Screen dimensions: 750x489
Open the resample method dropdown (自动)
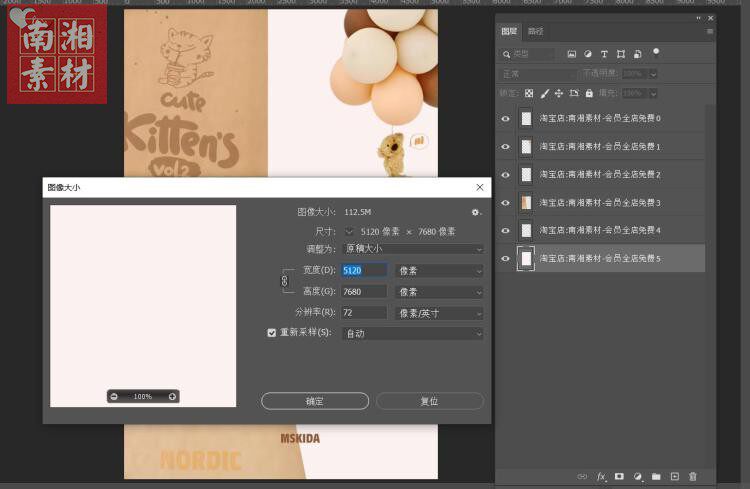413,333
